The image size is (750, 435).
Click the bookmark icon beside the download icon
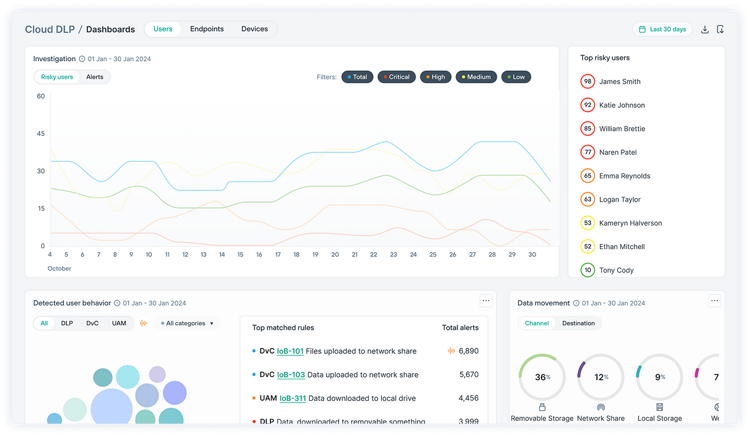click(720, 30)
